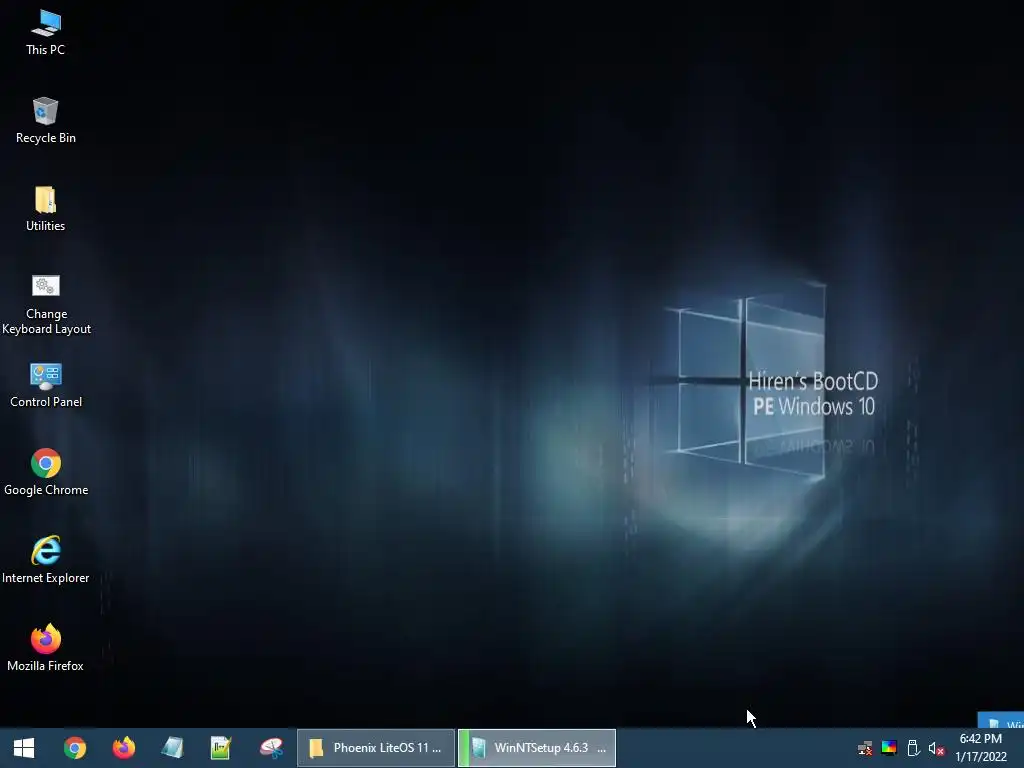Open the Utilities folder on desktop
The image size is (1024, 768).
coord(46,208)
